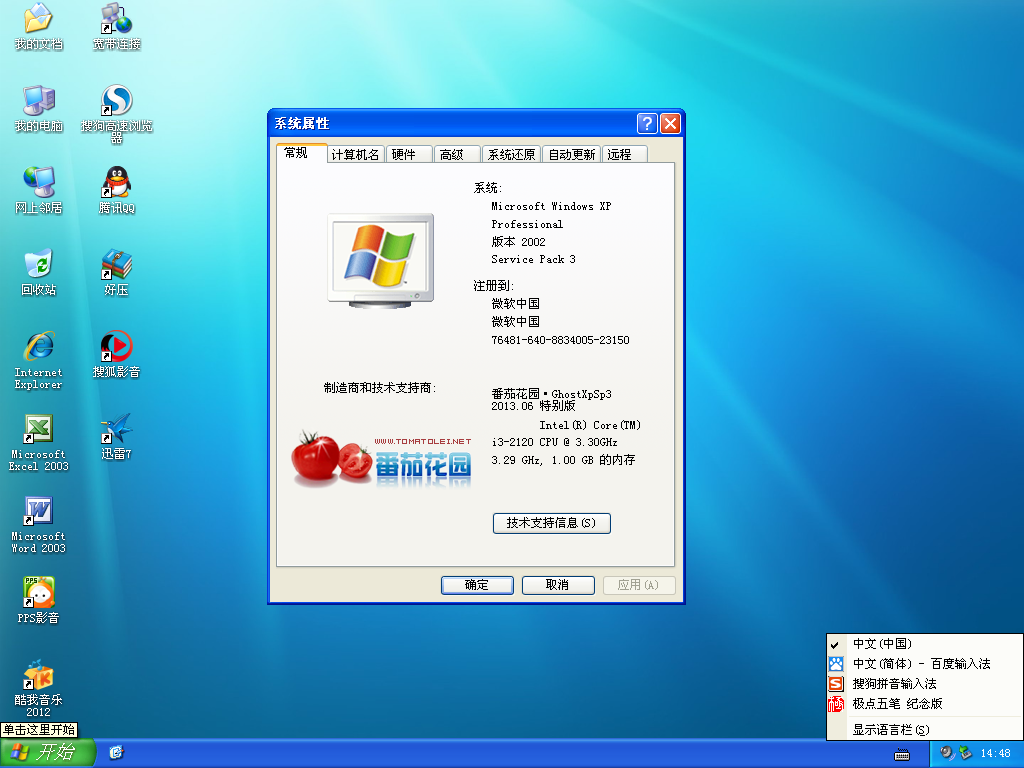Click the help question mark button in 系统属性
The height and width of the screenshot is (768, 1024).
coord(647,123)
